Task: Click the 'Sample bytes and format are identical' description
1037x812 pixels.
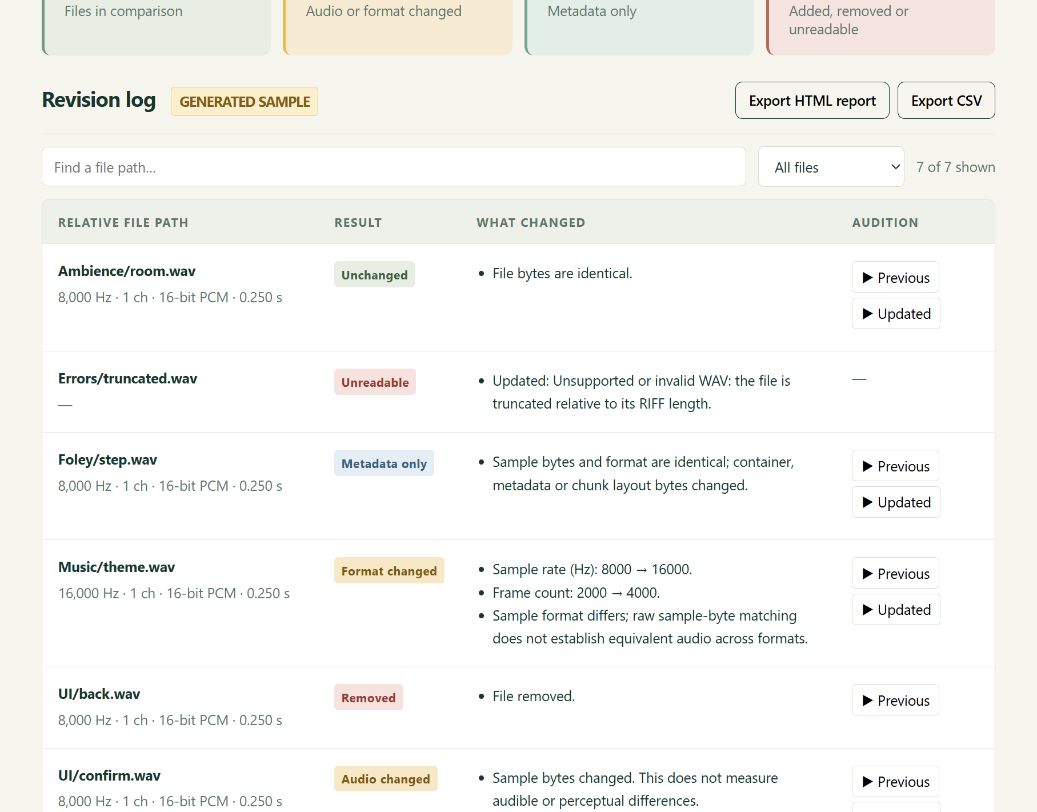Action: pyautogui.click(x=643, y=473)
